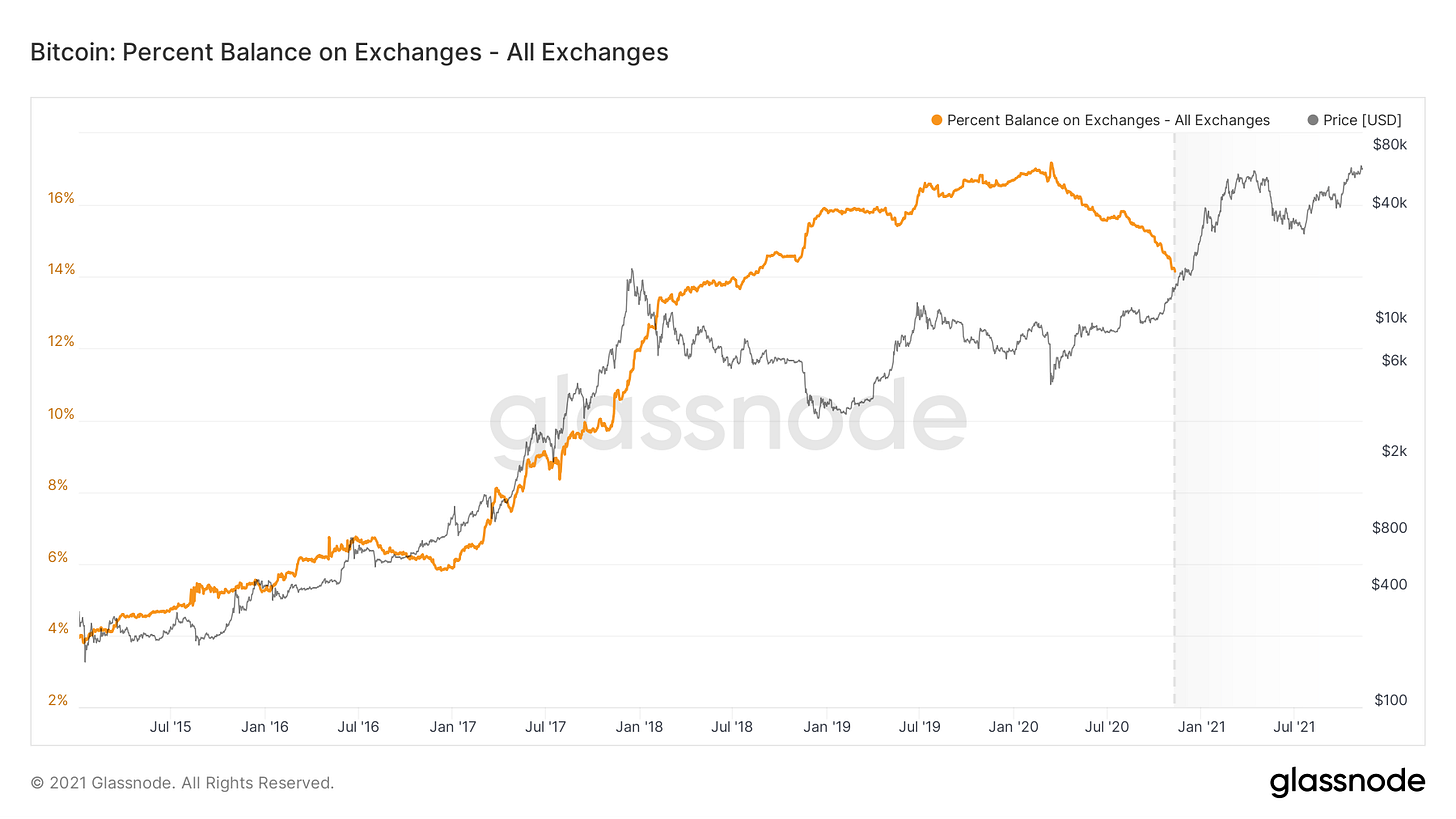1456x819 pixels.
Task: Click the glassnode watermark in chart center
Action: 728,420
